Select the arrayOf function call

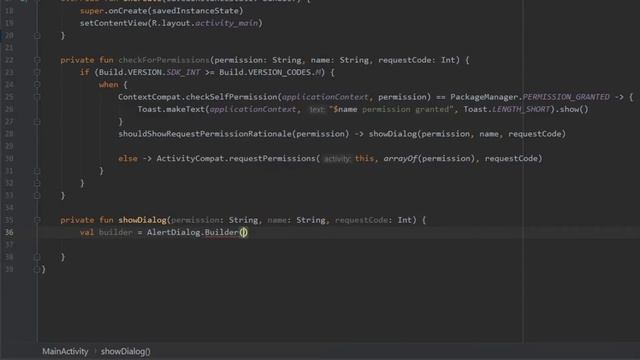click(400, 158)
